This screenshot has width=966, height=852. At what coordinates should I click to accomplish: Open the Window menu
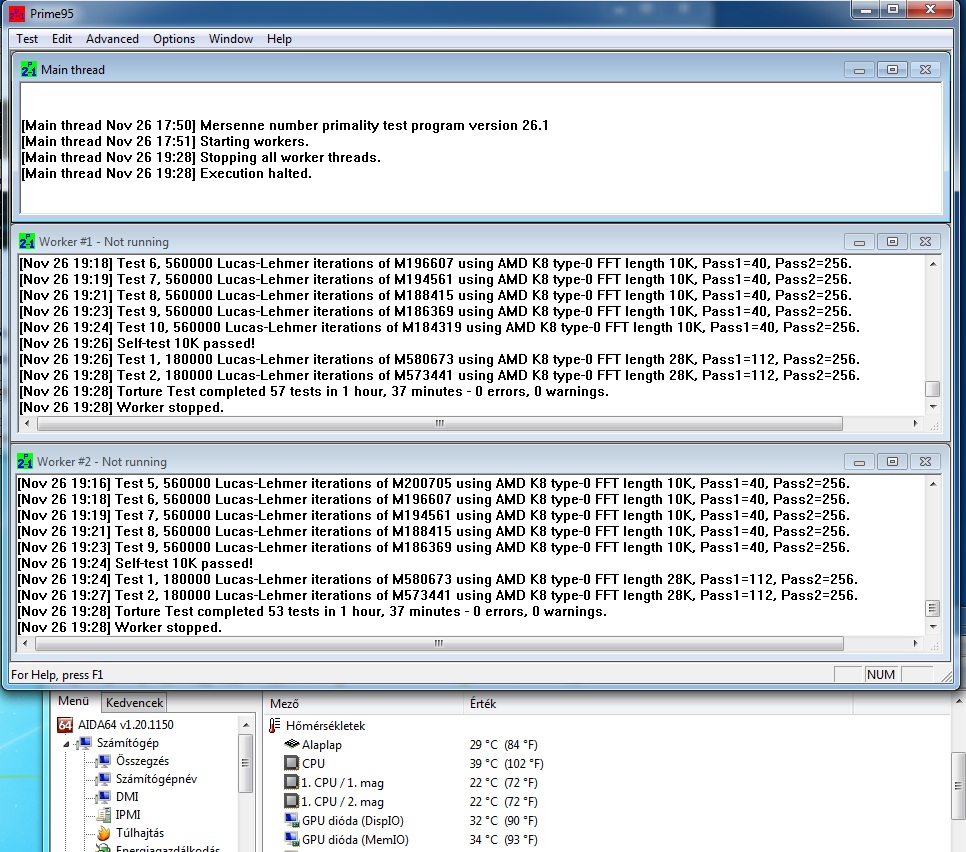tap(230, 39)
